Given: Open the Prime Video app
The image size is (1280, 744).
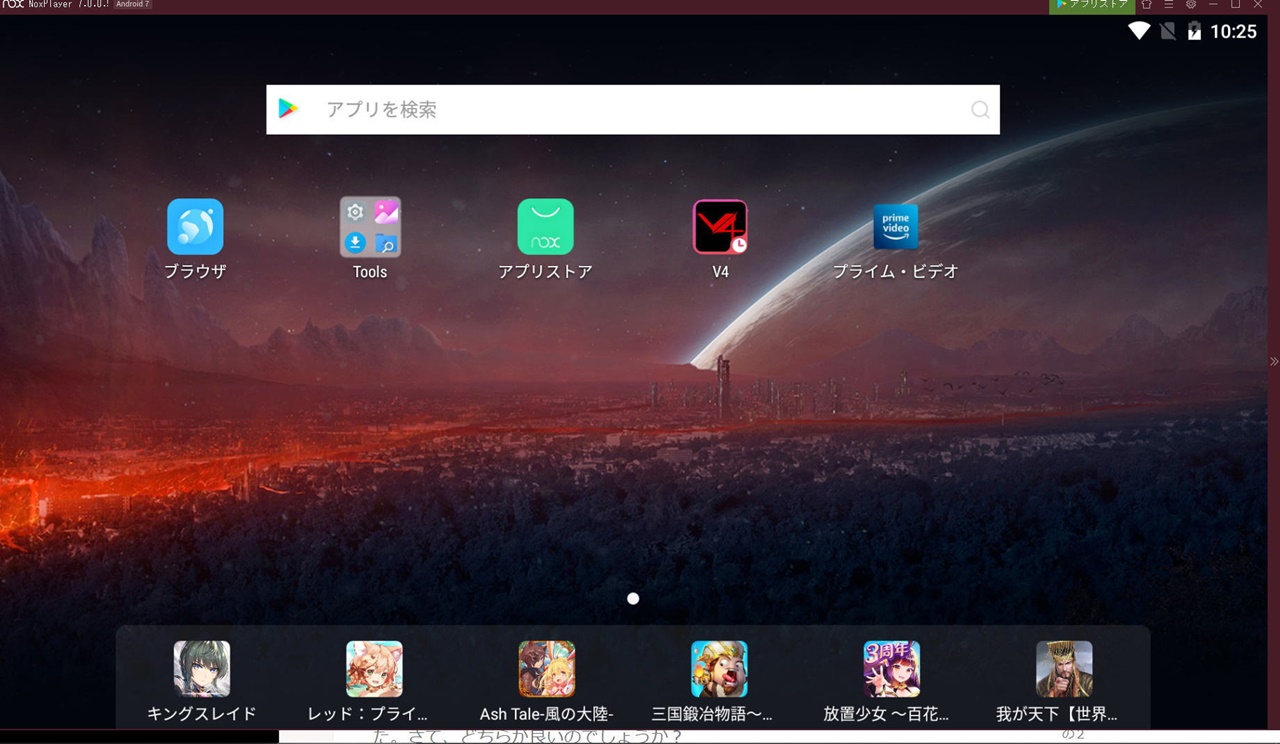Looking at the screenshot, I should coord(895,227).
